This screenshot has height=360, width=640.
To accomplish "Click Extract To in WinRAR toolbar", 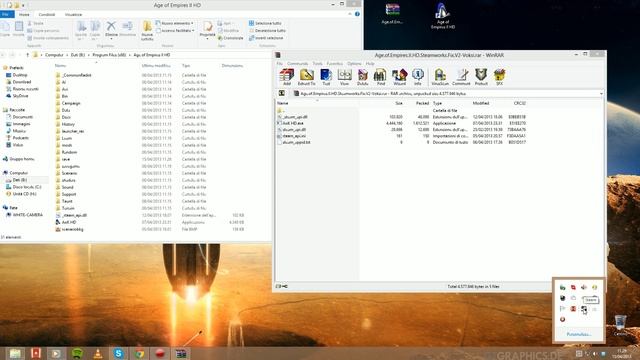I will pos(307,77).
